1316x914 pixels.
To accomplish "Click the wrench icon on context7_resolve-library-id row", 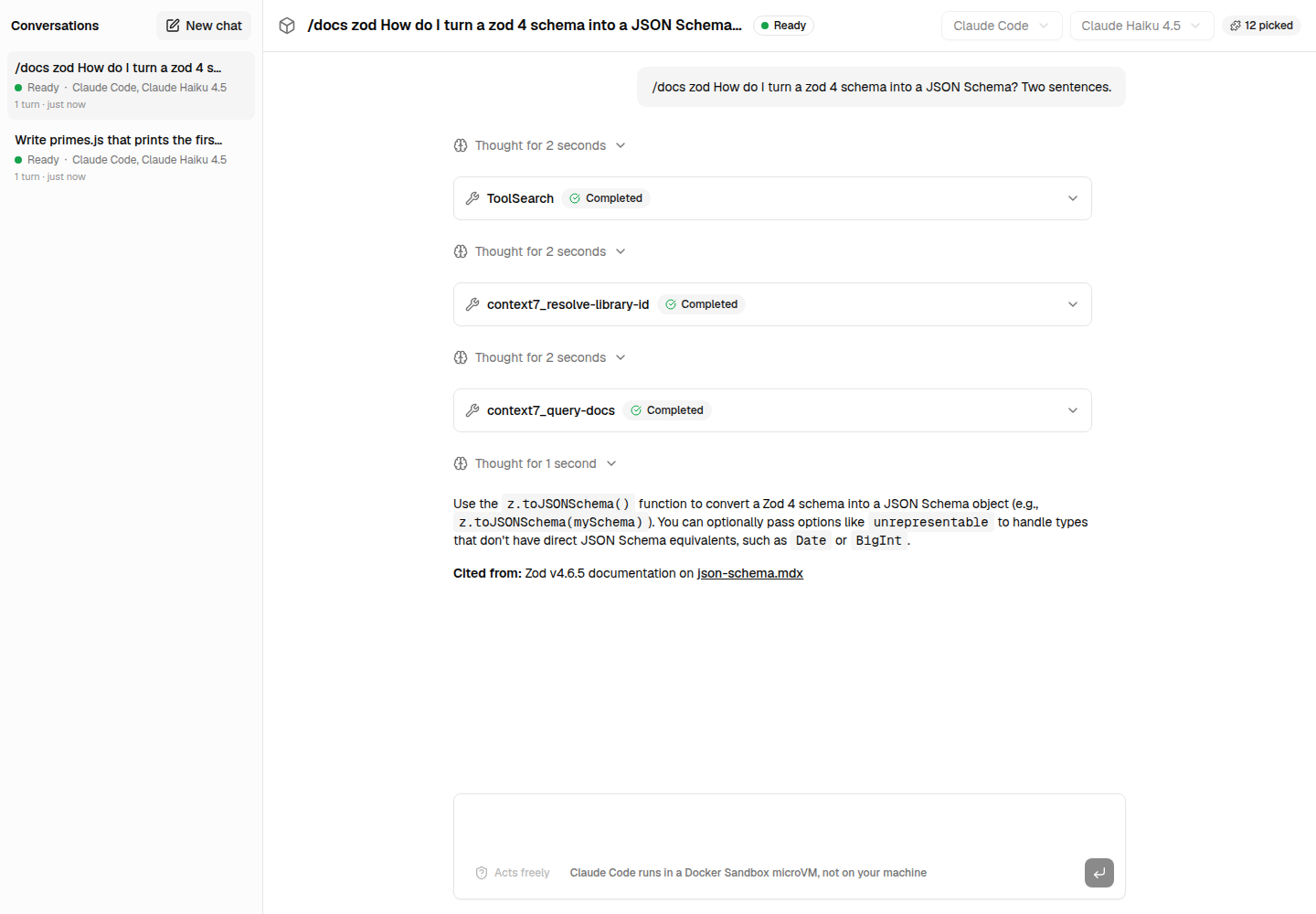I will click(x=472, y=304).
